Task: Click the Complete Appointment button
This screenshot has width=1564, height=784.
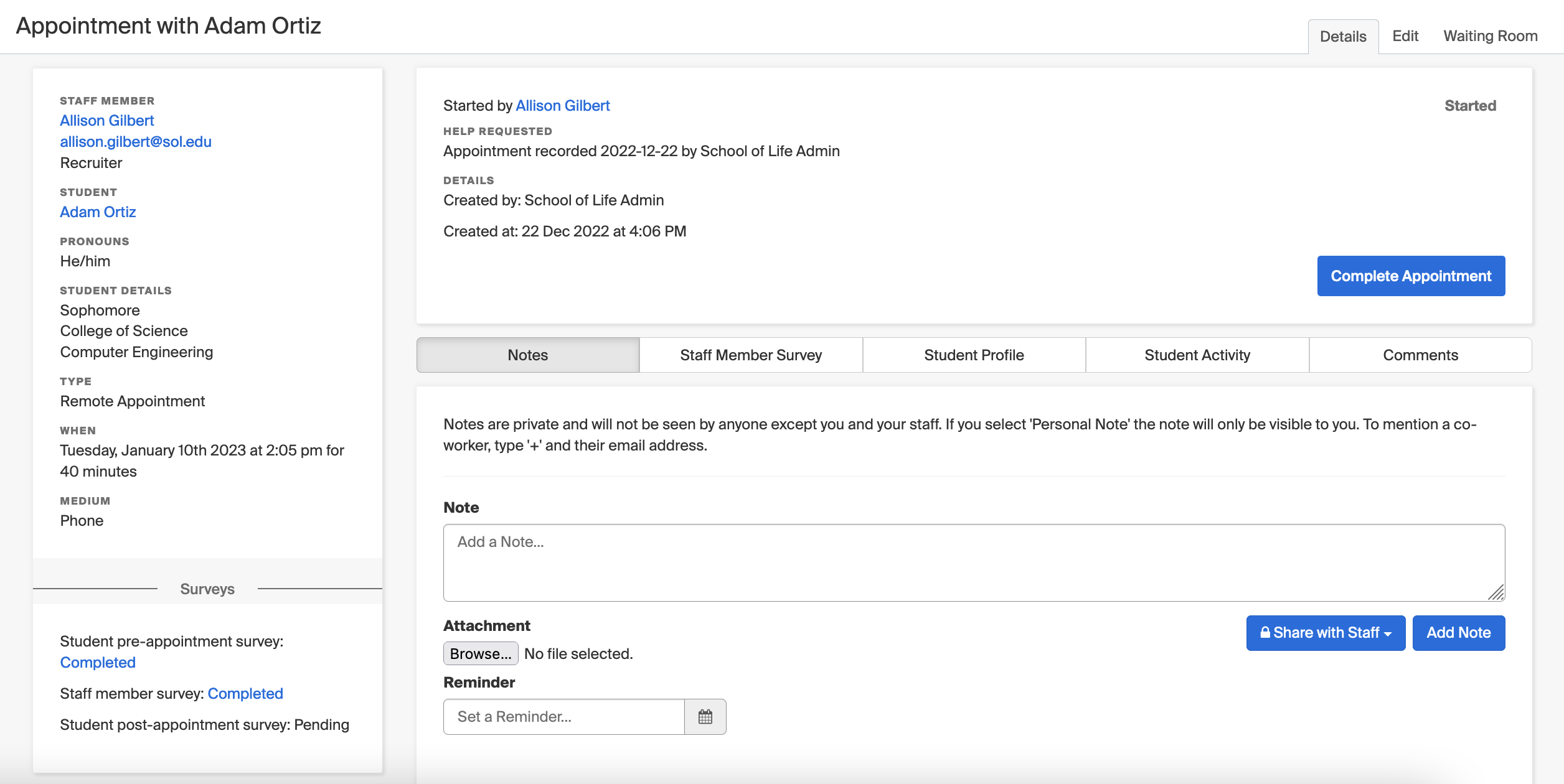Action: pos(1410,276)
